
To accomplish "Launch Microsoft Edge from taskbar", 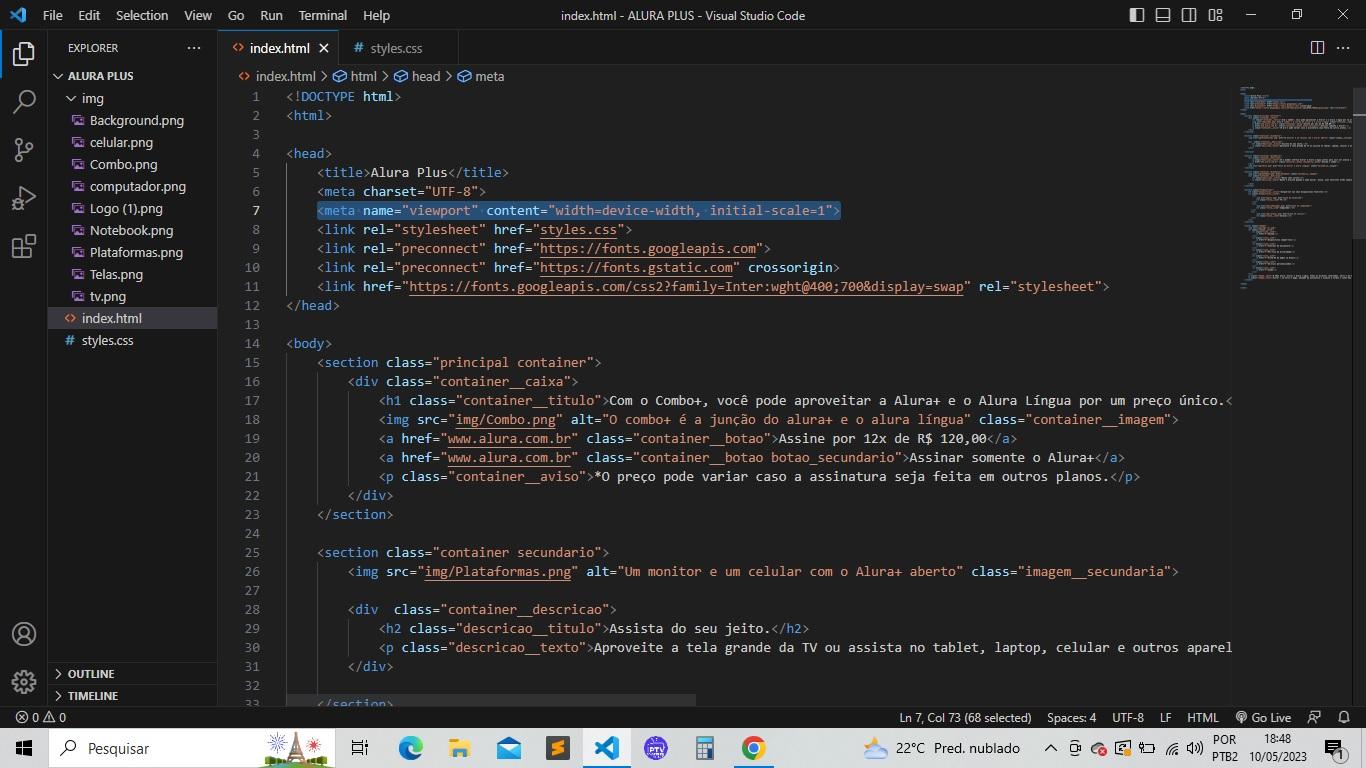I will (x=410, y=748).
